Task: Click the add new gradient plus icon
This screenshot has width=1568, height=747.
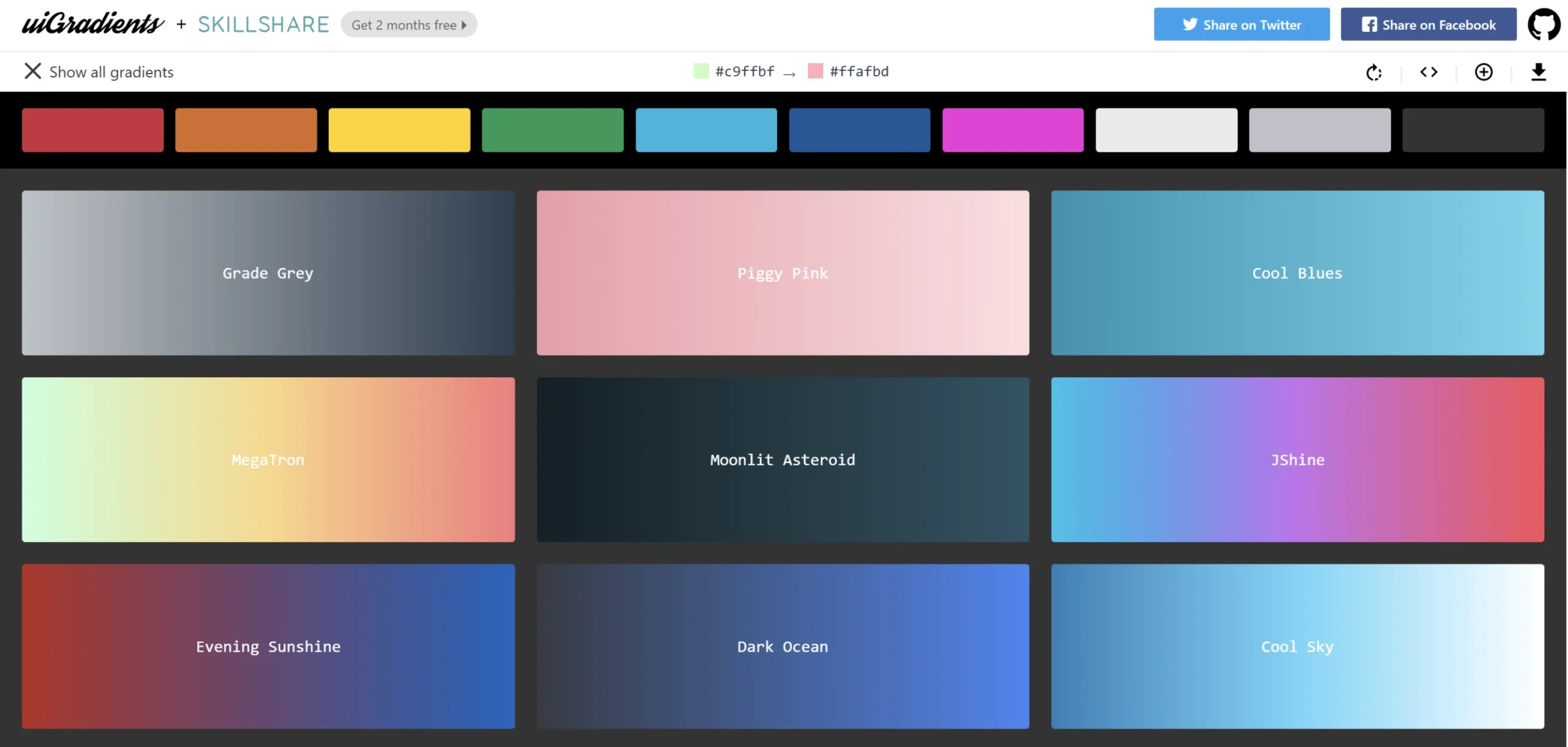Action: point(1484,72)
